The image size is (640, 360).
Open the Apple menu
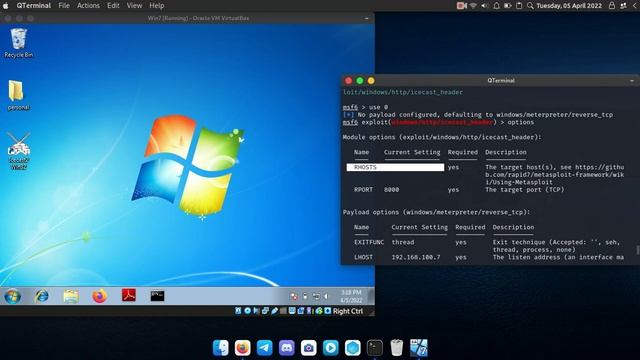tap(6, 6)
